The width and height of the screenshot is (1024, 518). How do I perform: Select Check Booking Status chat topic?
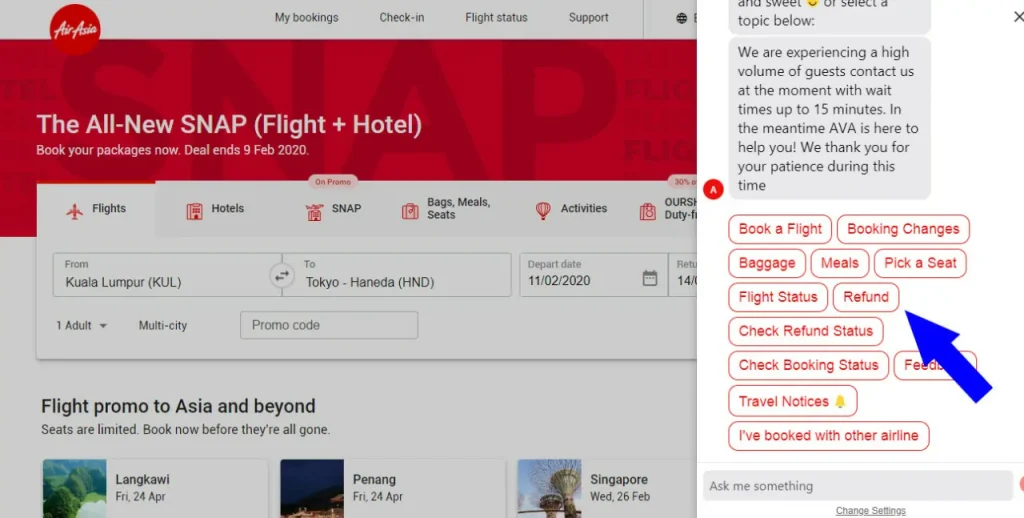(808, 365)
